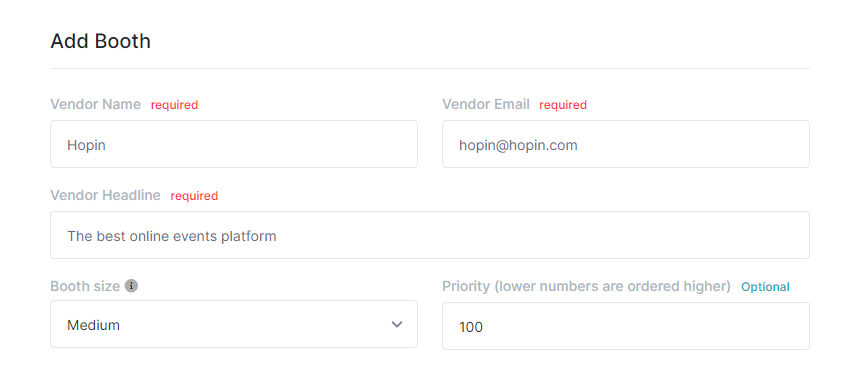Click the Vendor Headline label
860x380 pixels.
(x=105, y=195)
